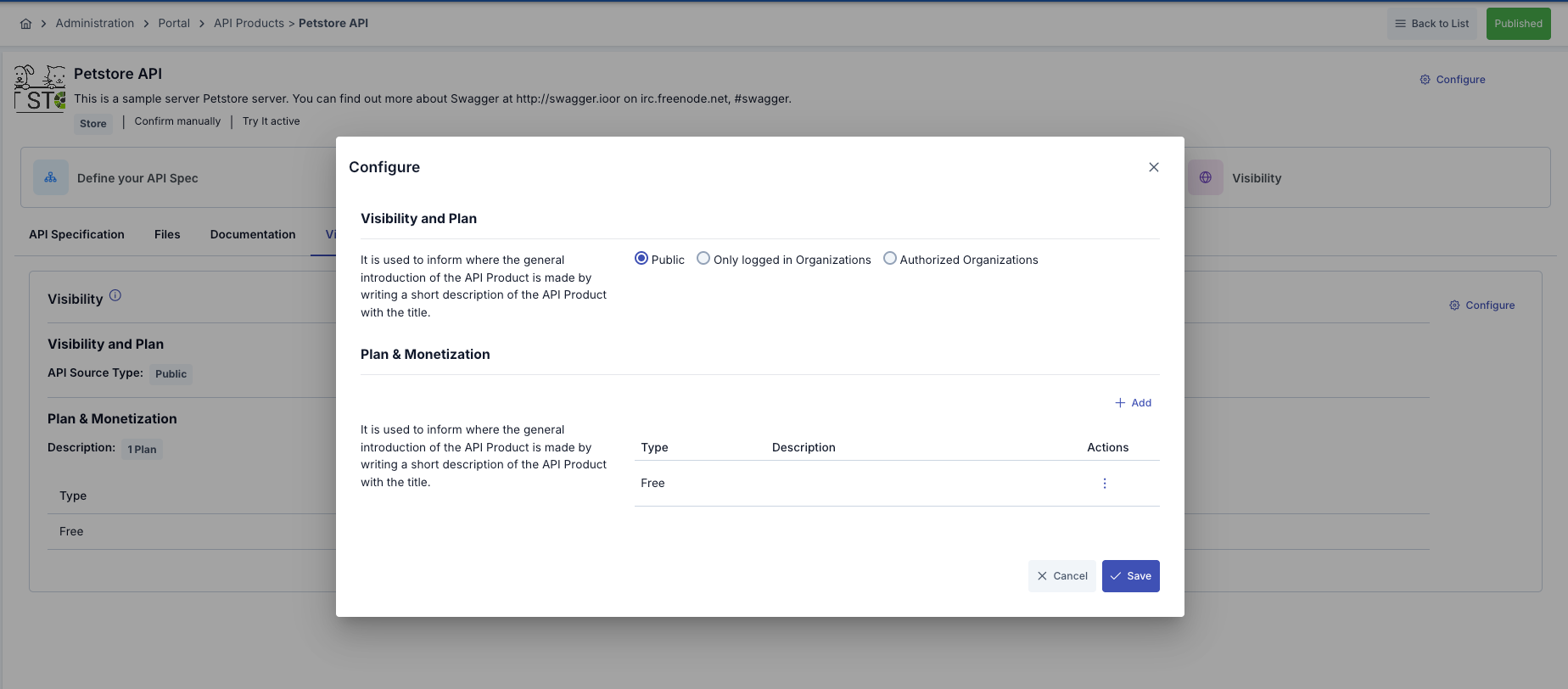
Task: Select Only logged in Organizations option
Action: (x=703, y=259)
